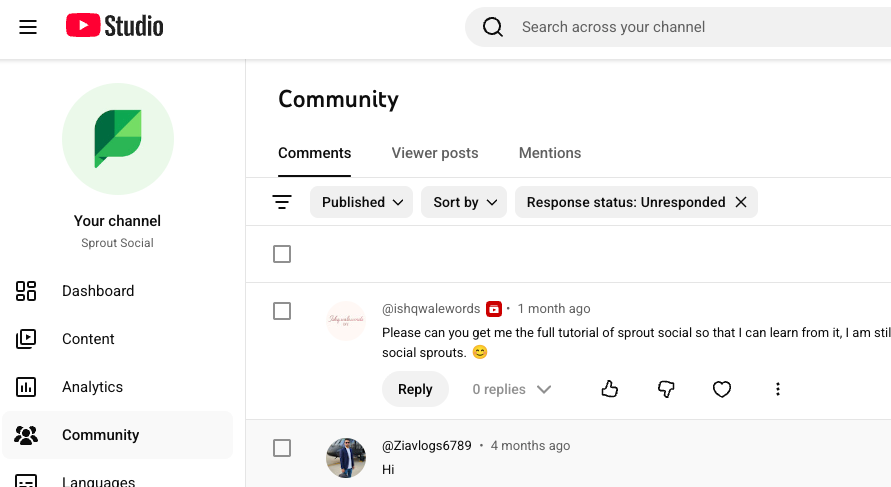Like the @ishqwalewords comment with thumbs up
The width and height of the screenshot is (891, 487).
[610, 389]
